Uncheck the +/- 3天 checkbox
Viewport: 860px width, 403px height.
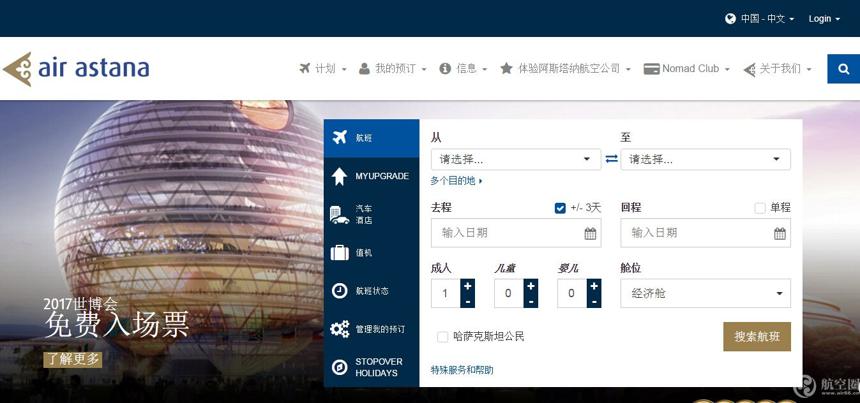coord(560,208)
